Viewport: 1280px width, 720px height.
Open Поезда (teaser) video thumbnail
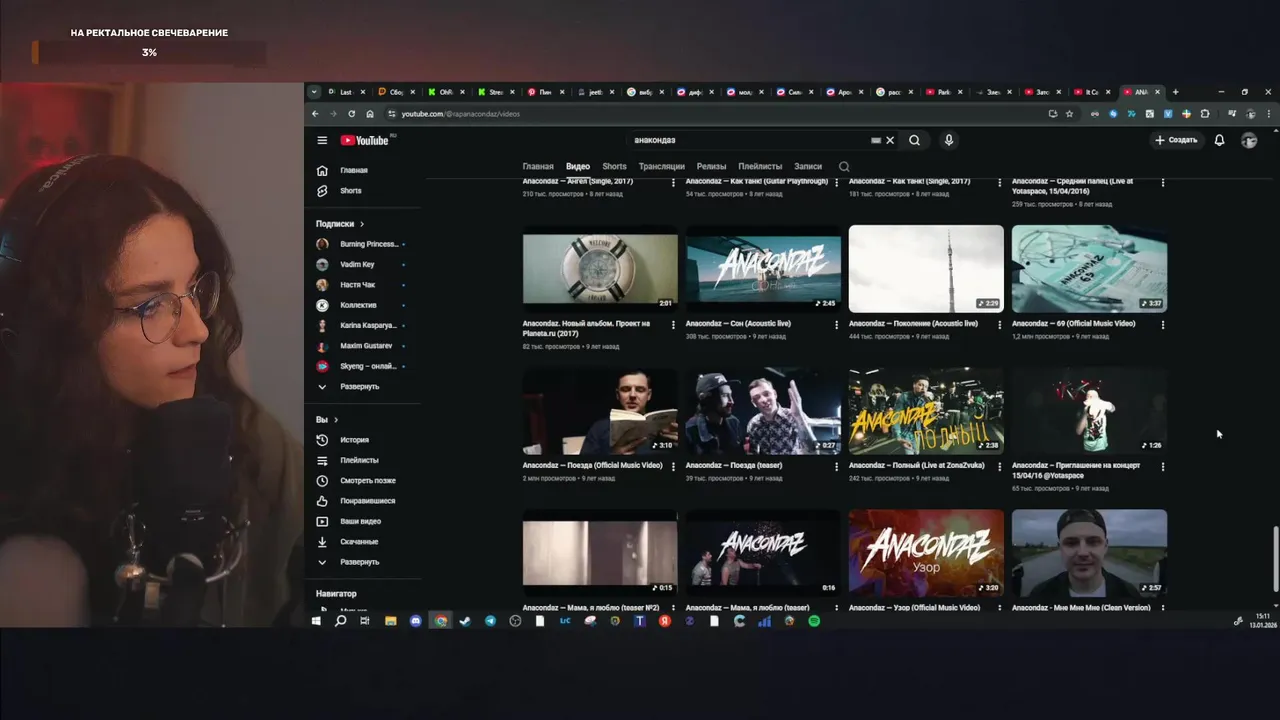tap(763, 411)
